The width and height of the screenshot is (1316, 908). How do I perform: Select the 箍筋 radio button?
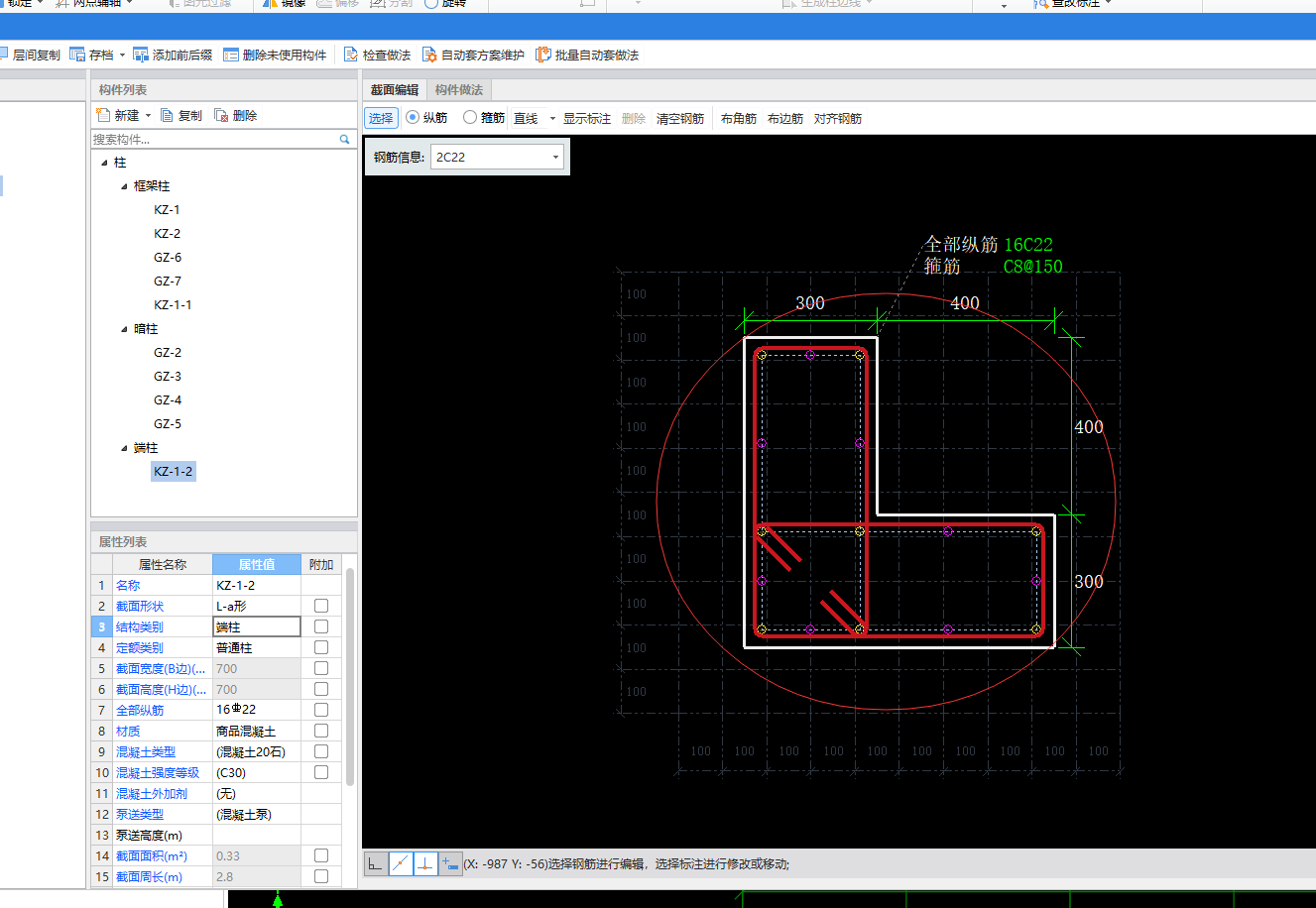470,118
